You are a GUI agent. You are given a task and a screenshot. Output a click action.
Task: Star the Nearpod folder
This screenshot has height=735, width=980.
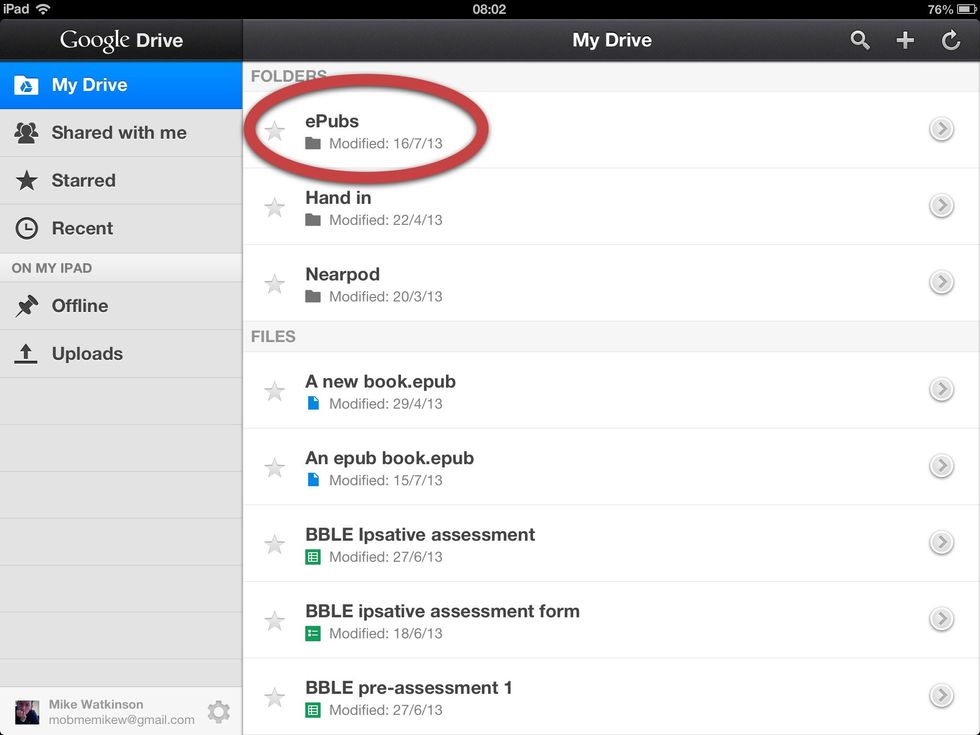(x=274, y=284)
